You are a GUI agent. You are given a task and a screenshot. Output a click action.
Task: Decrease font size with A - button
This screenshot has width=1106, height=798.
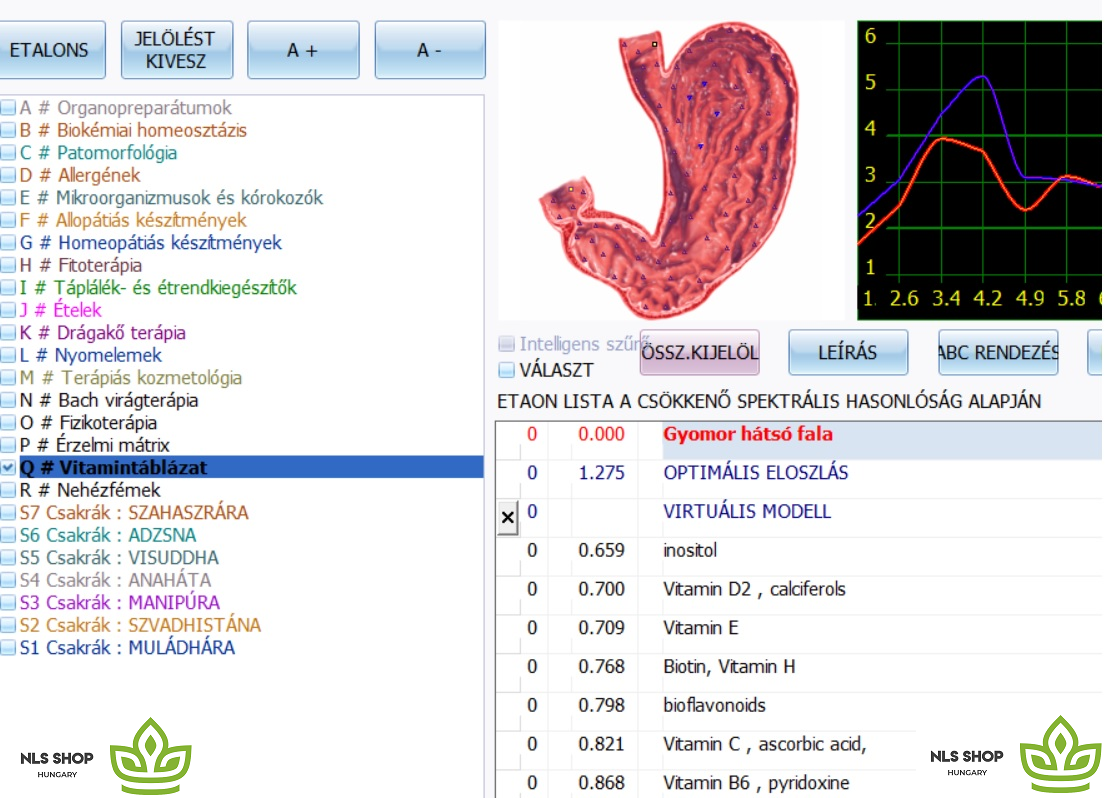point(430,50)
